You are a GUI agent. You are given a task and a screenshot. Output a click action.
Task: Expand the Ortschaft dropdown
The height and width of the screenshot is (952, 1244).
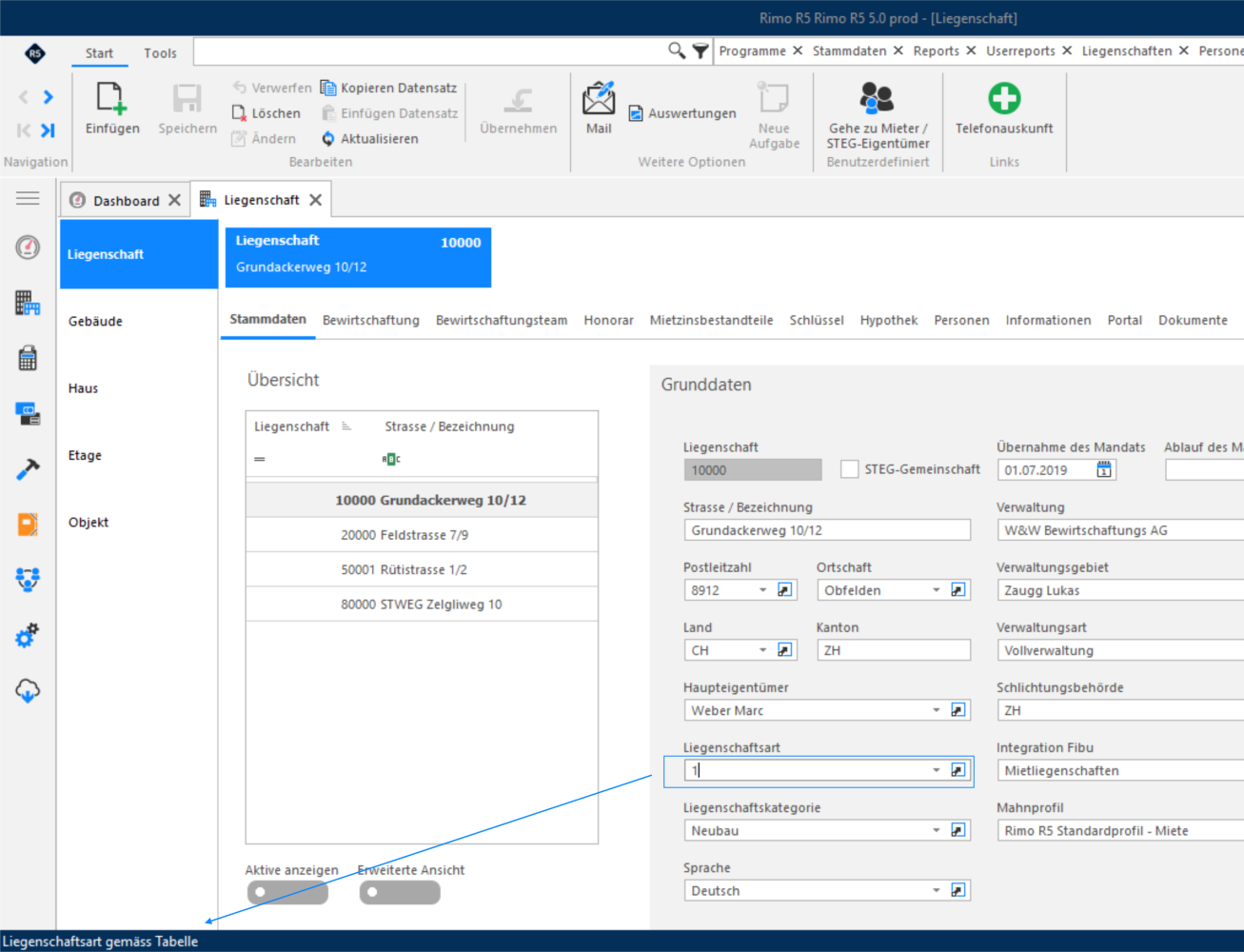click(x=937, y=590)
